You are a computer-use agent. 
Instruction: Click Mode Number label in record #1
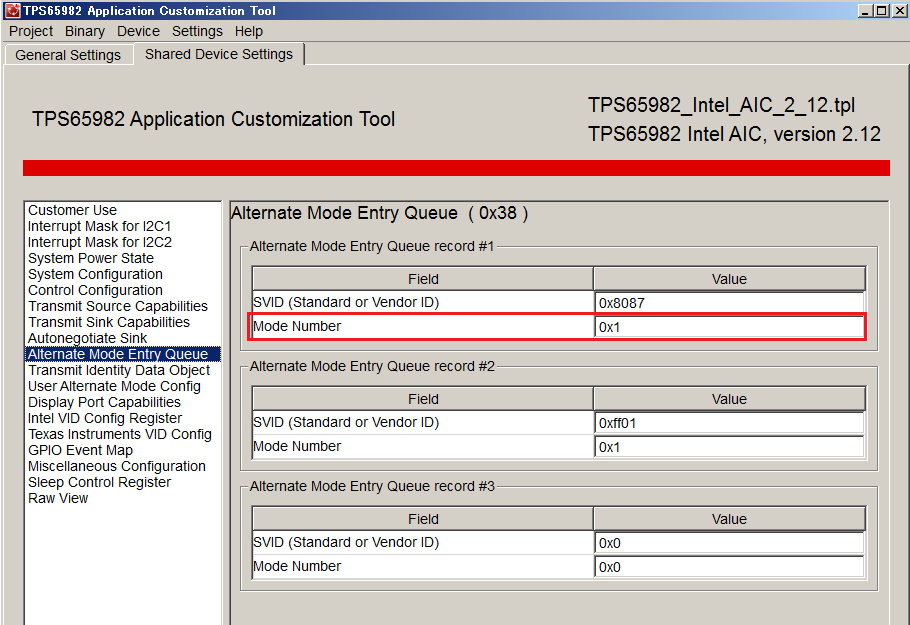[x=423, y=327]
